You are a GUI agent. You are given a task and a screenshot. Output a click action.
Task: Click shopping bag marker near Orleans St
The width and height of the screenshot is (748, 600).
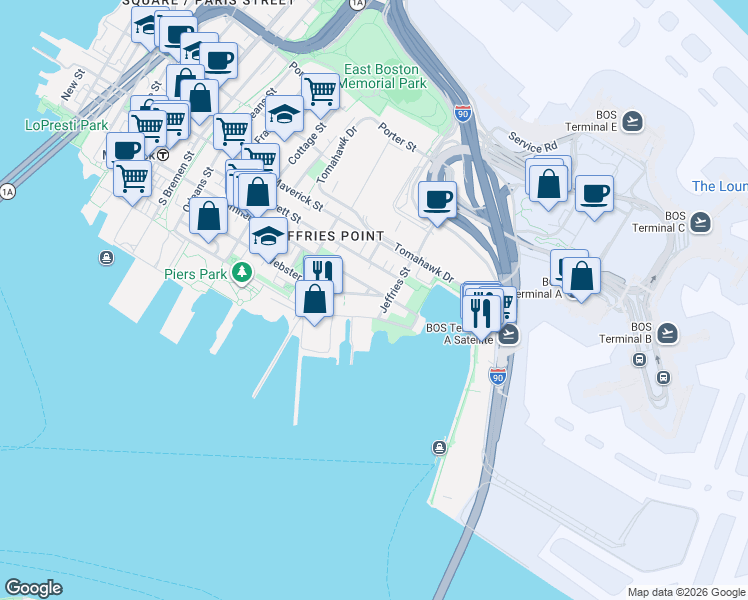click(208, 219)
